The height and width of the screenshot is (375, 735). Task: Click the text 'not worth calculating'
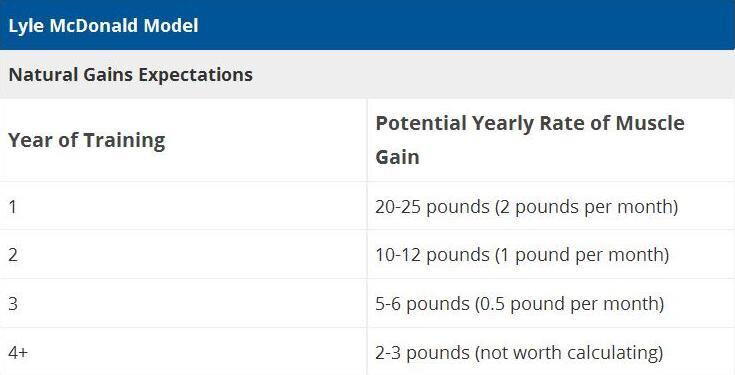569,353
